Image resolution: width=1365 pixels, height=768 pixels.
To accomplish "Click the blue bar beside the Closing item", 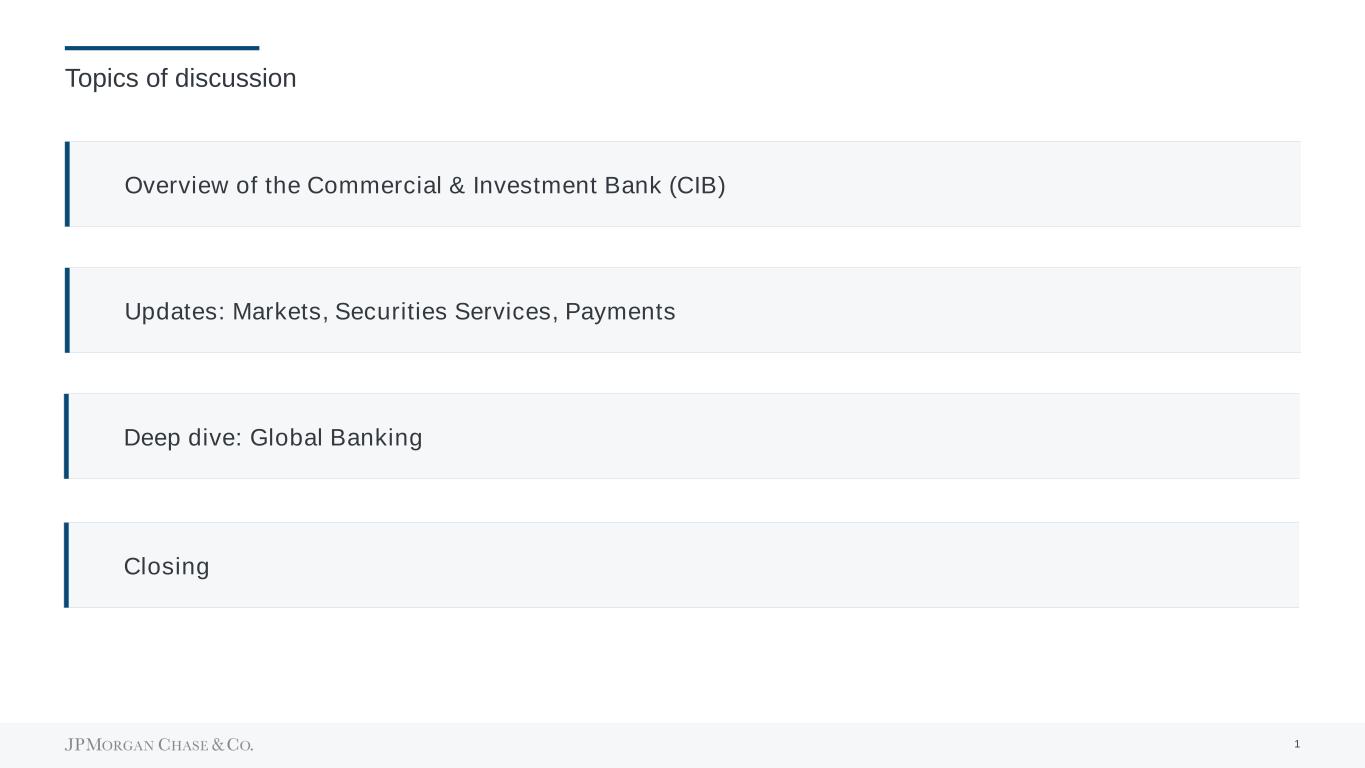I will [x=67, y=565].
